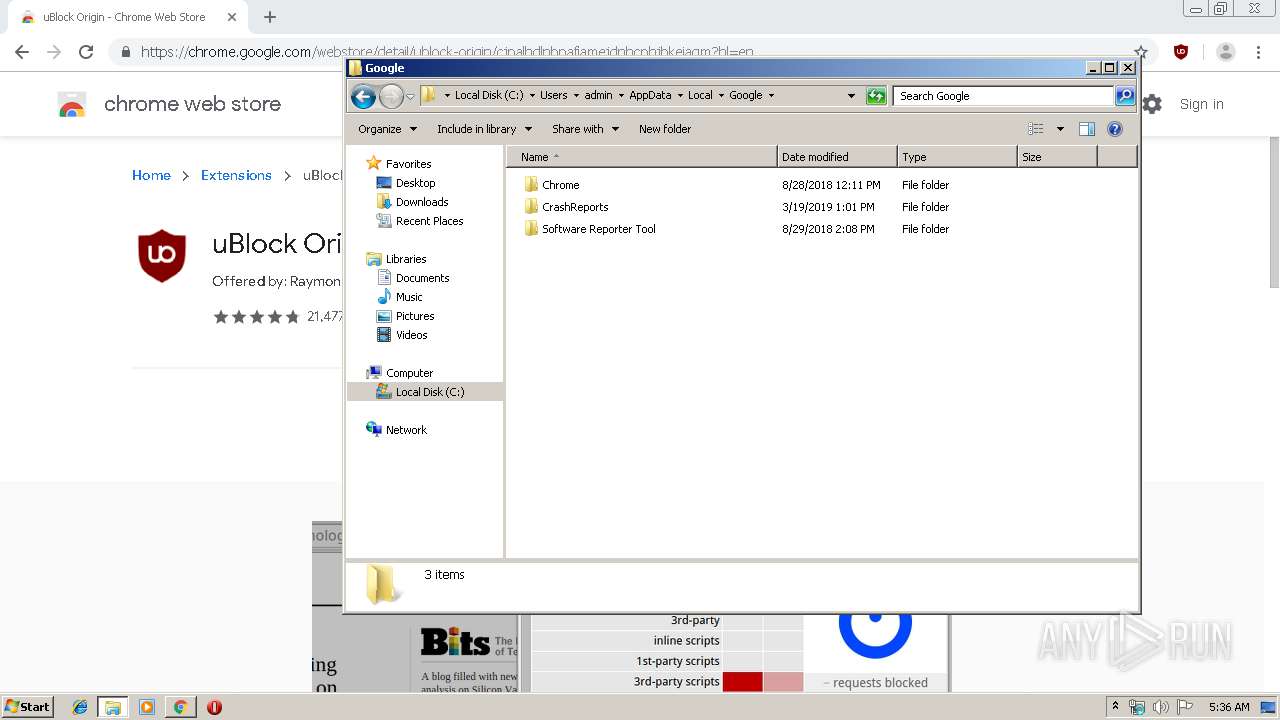Click the Local Disk (C:) breadcrumb

pos(489,96)
